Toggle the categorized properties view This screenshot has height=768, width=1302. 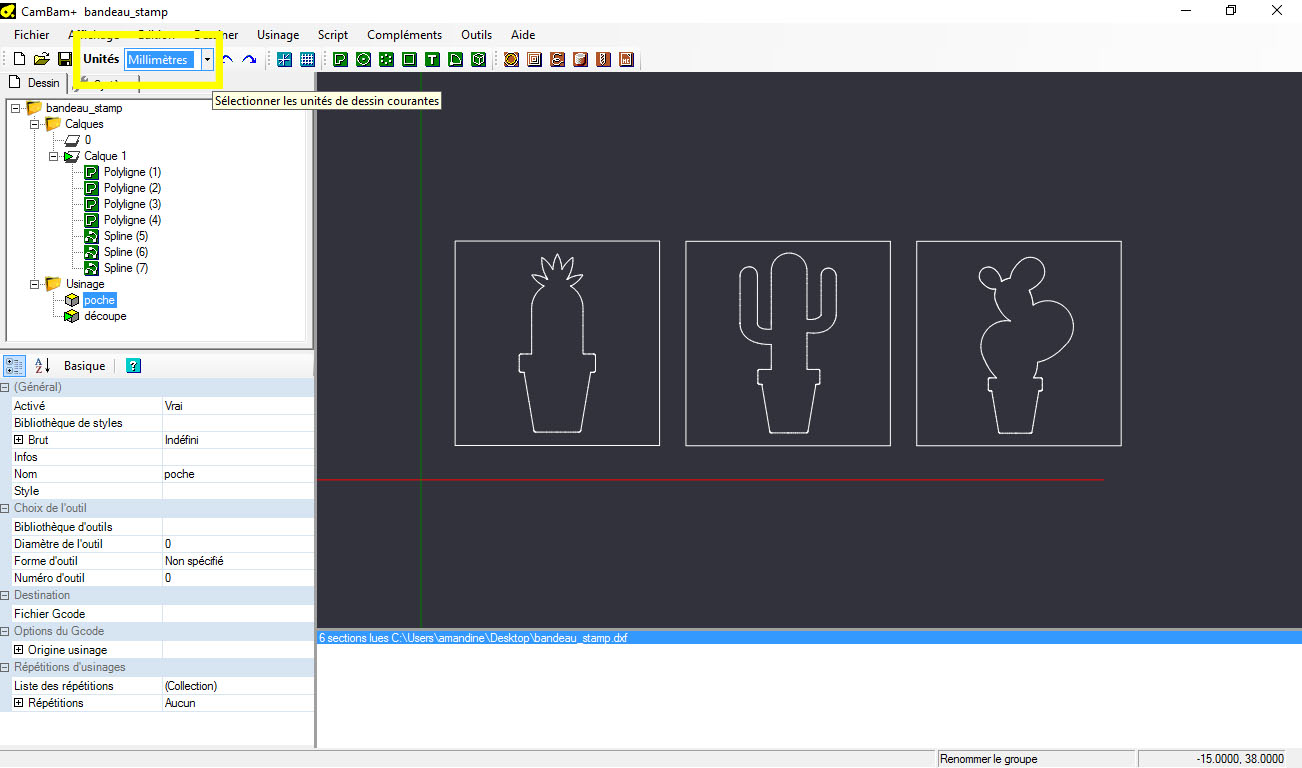15,366
